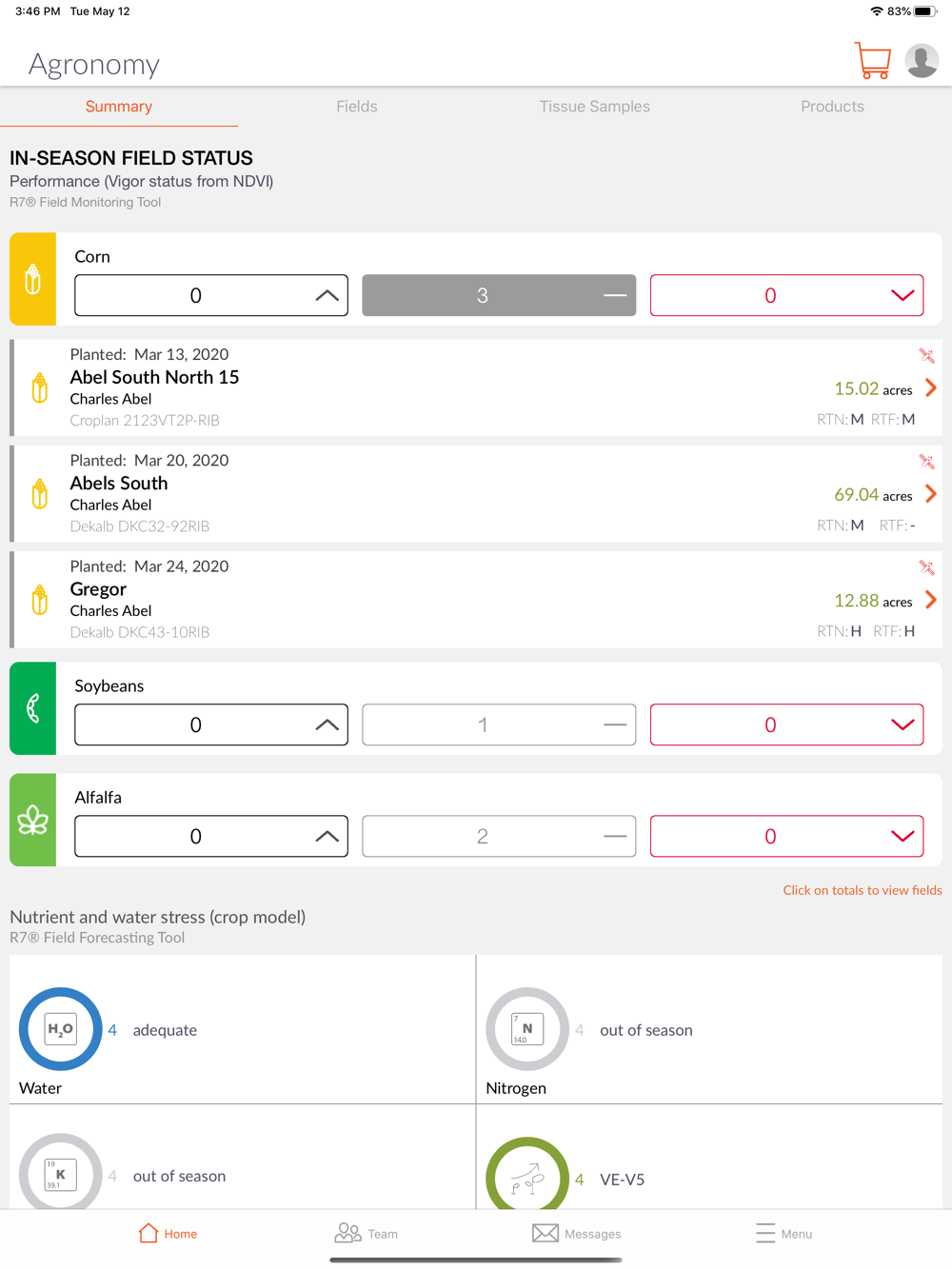952x1270 pixels.
Task: Tap the satellite icon on Abel South North 15
Action: (926, 356)
